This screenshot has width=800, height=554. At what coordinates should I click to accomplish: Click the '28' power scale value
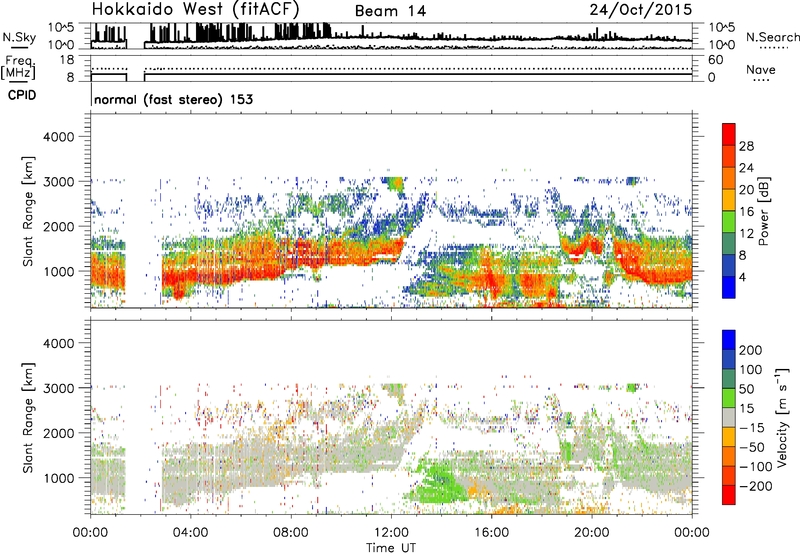[x=746, y=146]
